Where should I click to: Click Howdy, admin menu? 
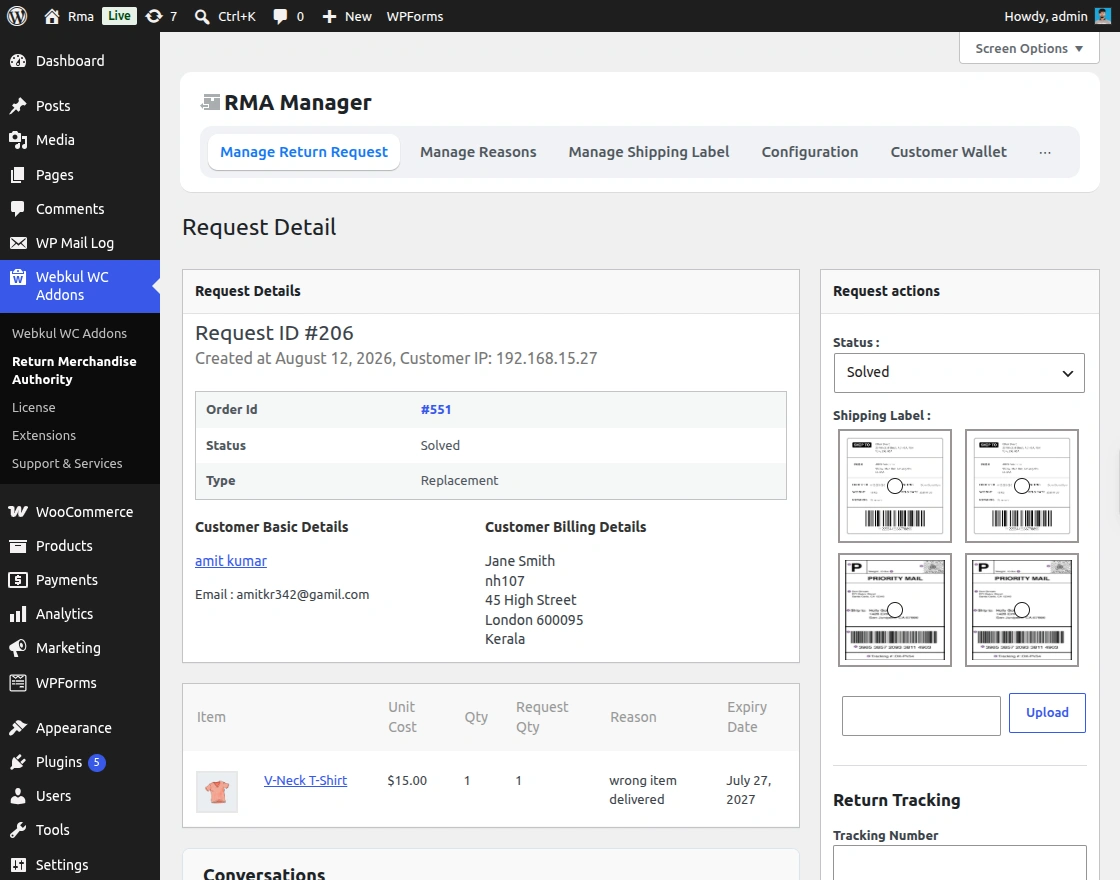pos(1045,16)
